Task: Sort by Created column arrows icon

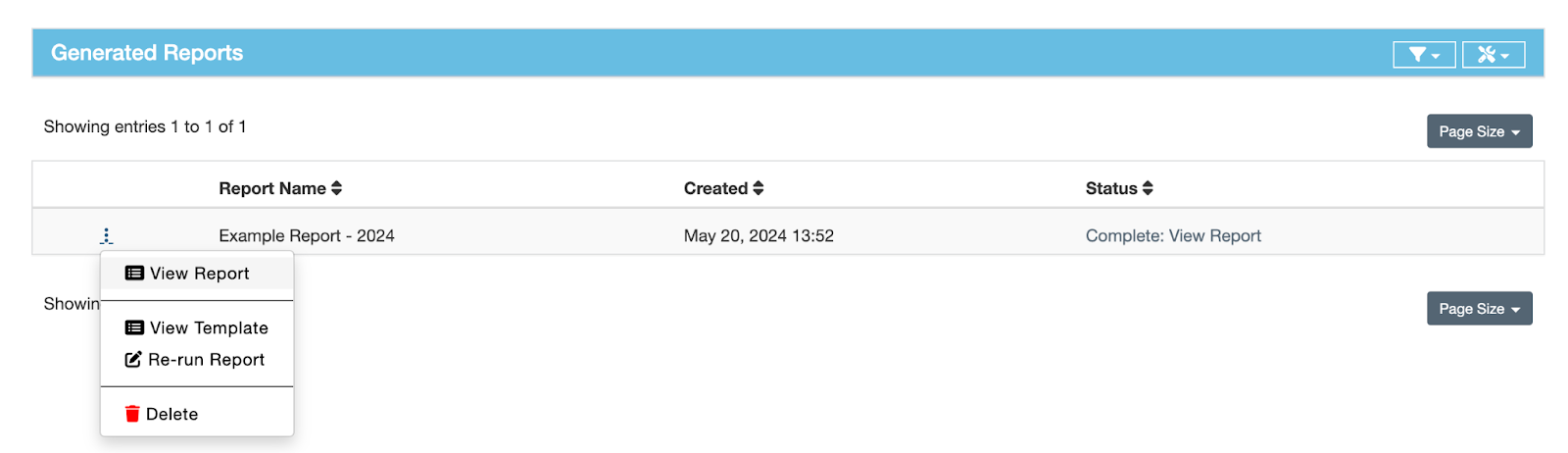Action: click(x=758, y=188)
